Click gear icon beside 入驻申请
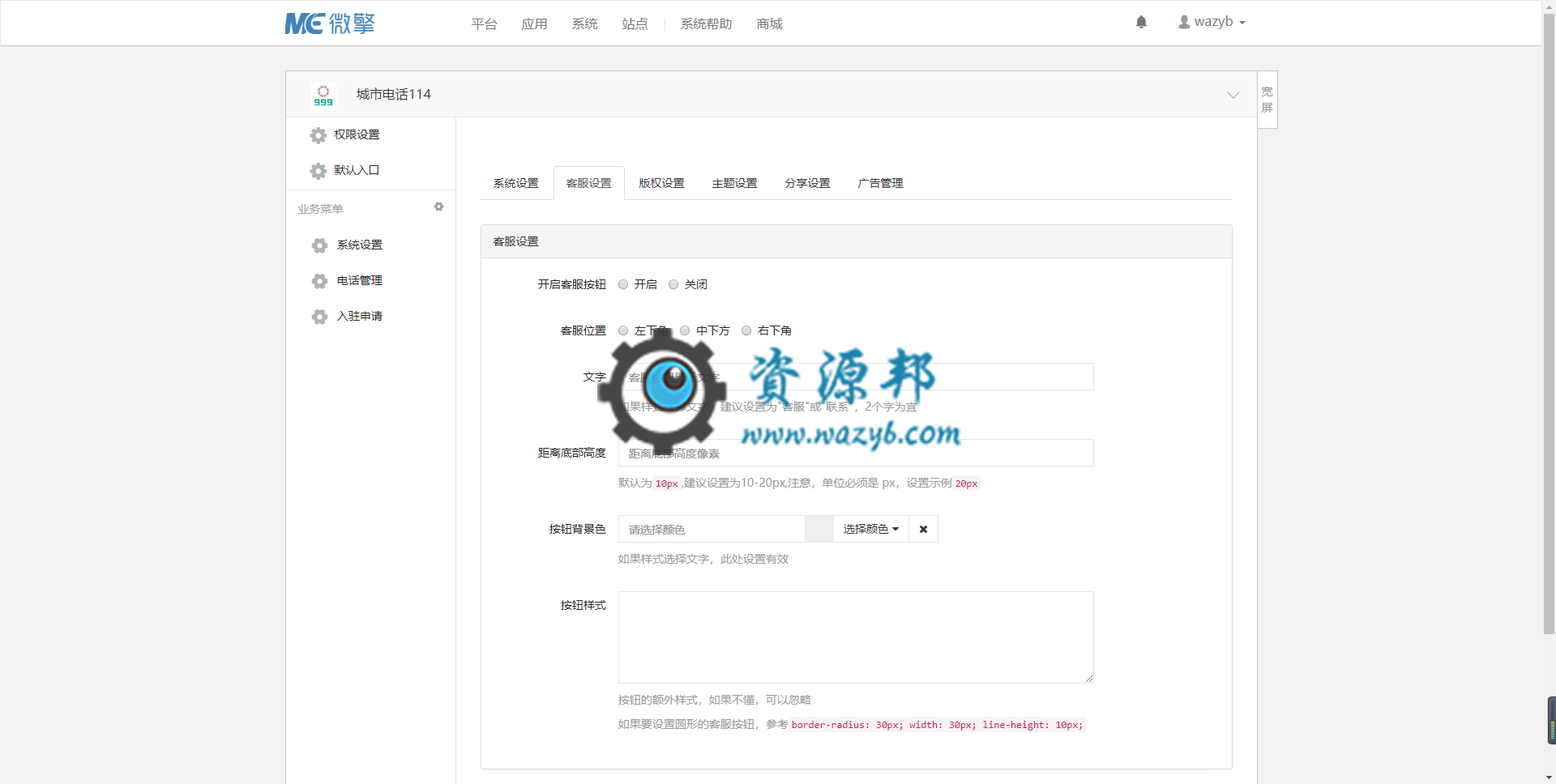The height and width of the screenshot is (784, 1556). (320, 317)
